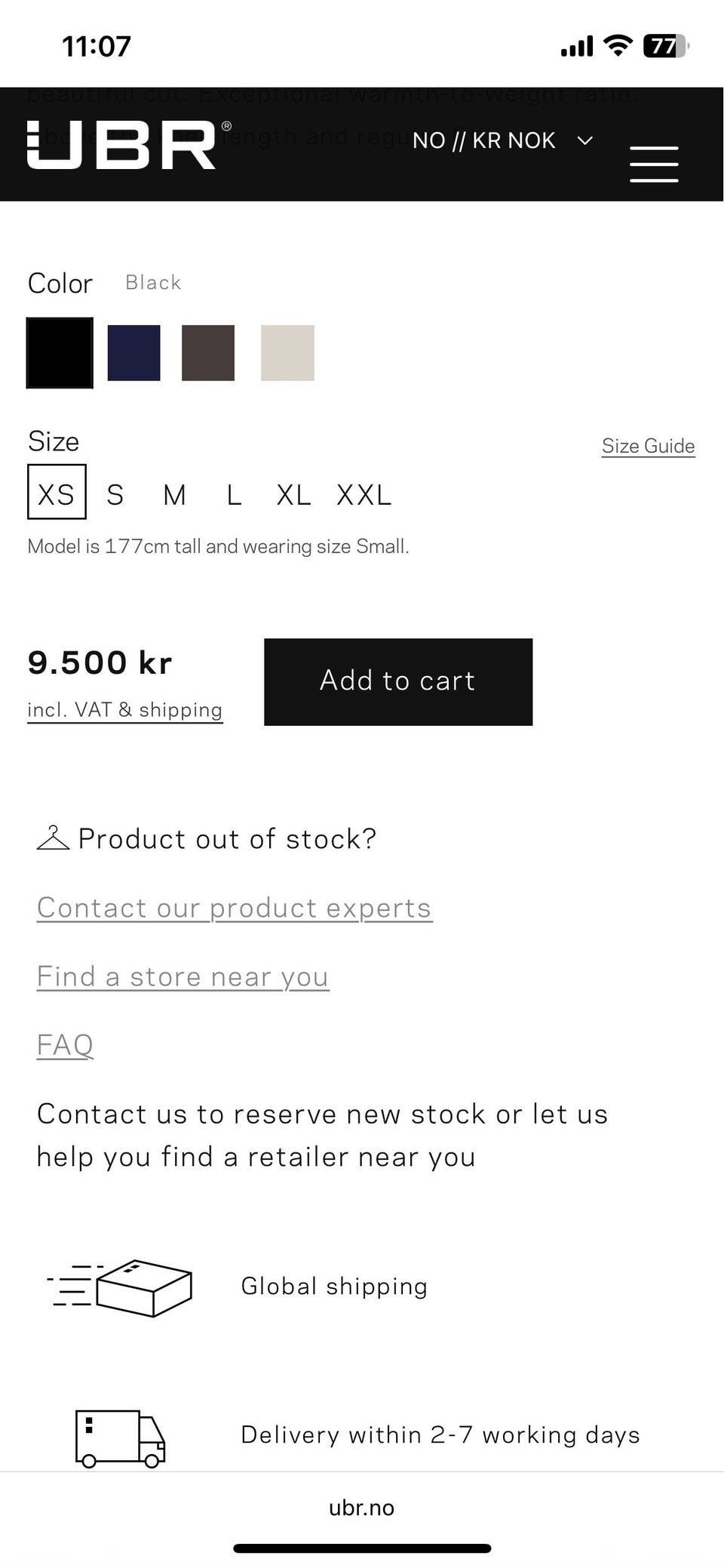
Task: Select size S
Action: (x=115, y=496)
